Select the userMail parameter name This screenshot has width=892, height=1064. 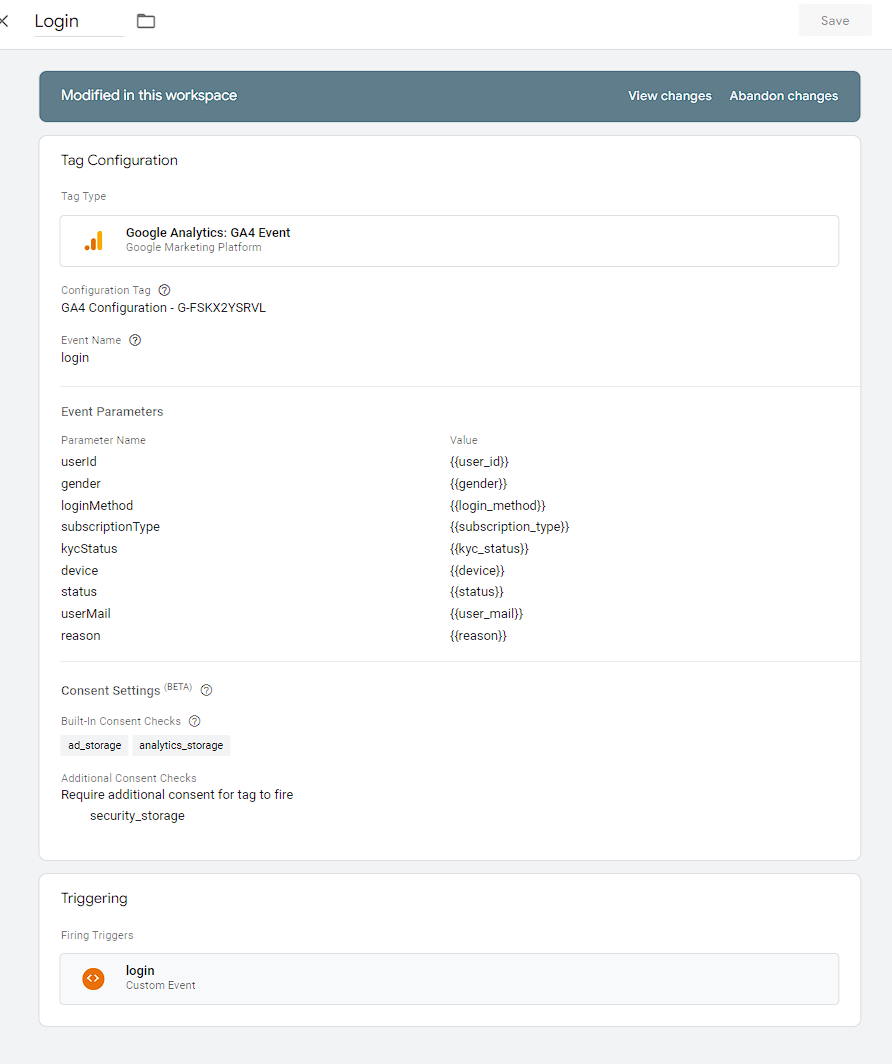85,613
